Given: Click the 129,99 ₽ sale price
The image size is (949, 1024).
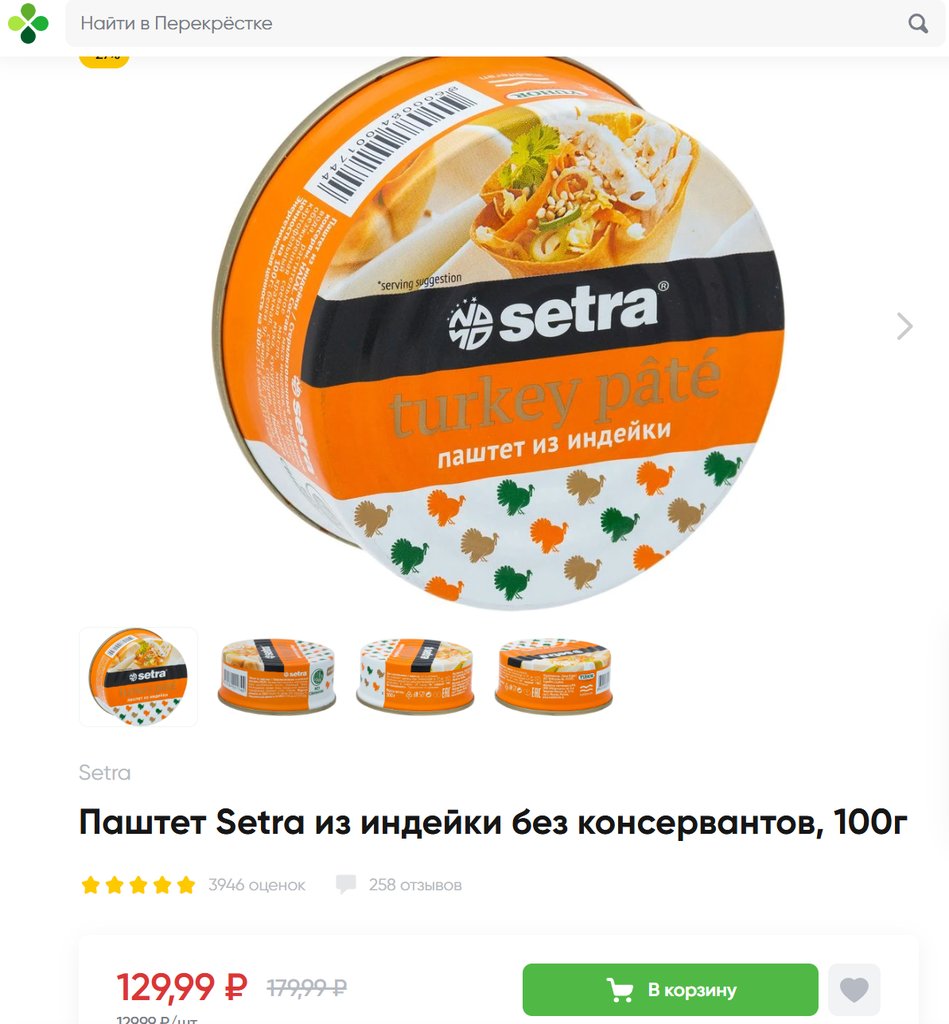Looking at the screenshot, I should [x=182, y=987].
